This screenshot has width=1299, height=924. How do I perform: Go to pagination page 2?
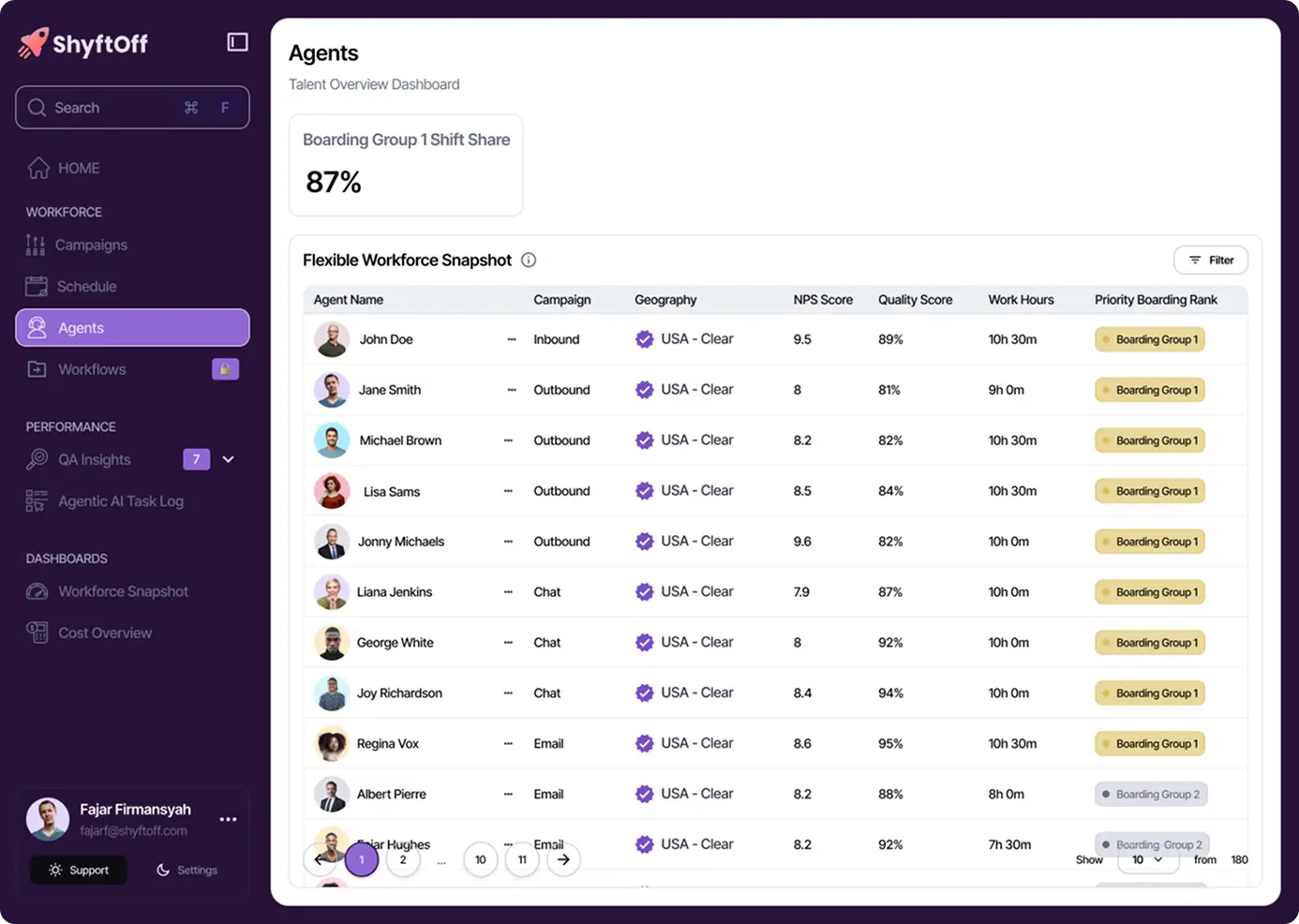click(403, 859)
